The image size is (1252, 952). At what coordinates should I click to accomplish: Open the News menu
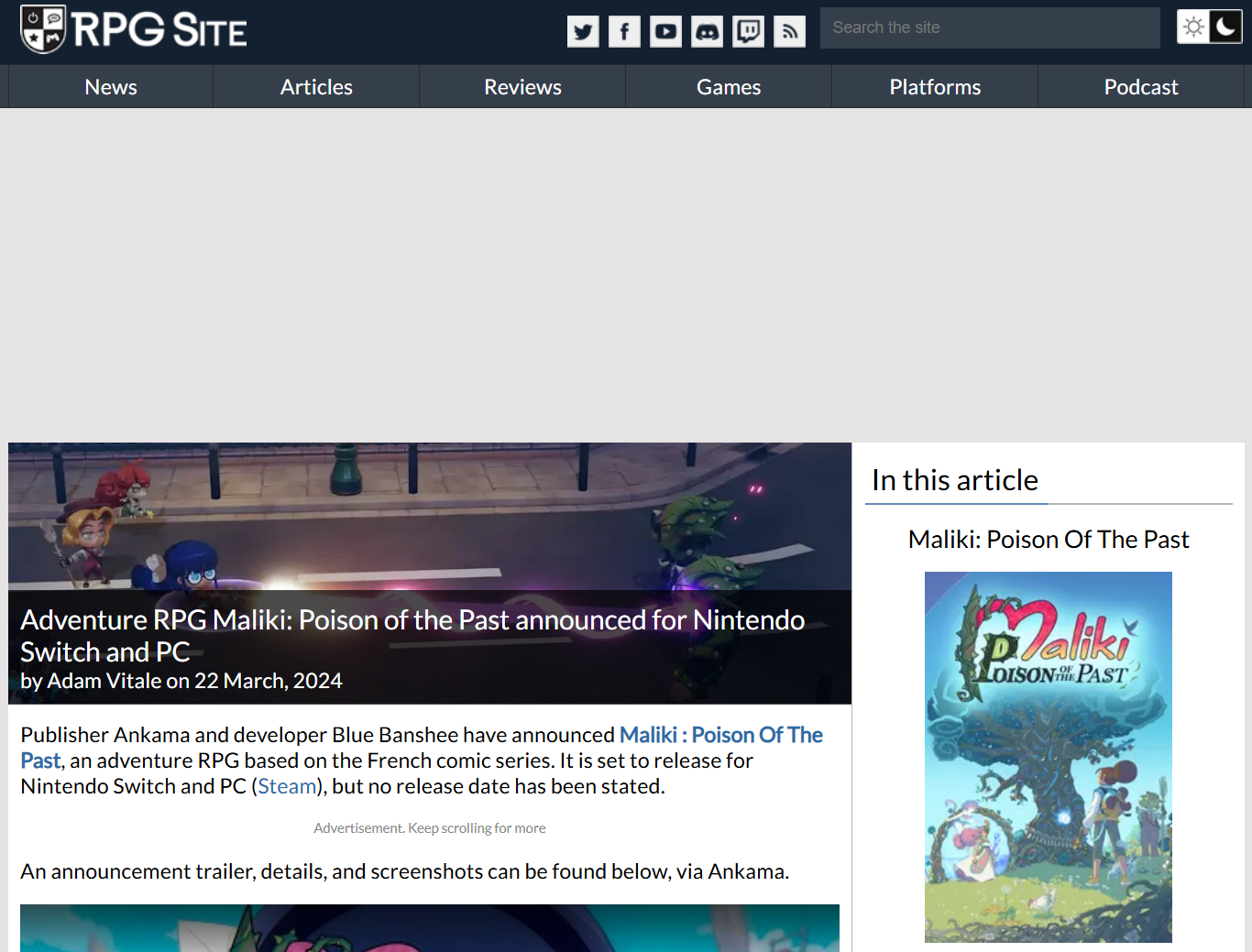coord(111,87)
